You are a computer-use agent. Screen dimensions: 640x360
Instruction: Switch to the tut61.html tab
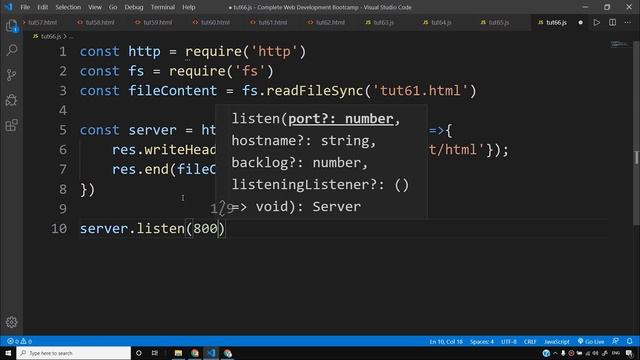272,22
